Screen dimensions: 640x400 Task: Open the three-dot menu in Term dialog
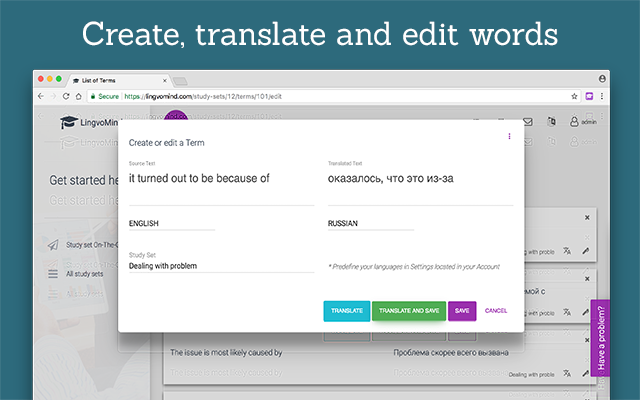[x=509, y=136]
